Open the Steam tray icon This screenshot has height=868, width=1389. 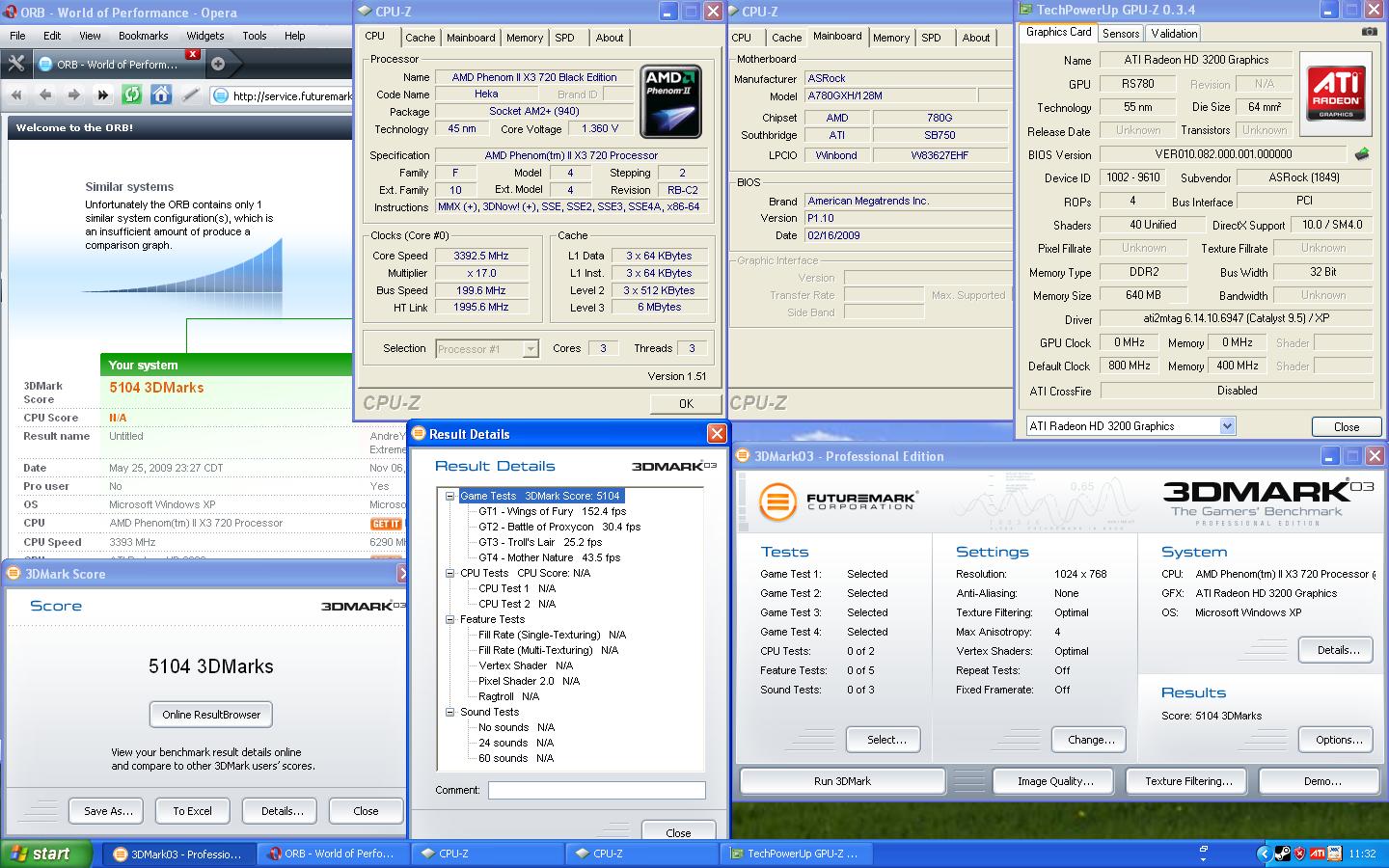pyautogui.click(x=1282, y=854)
